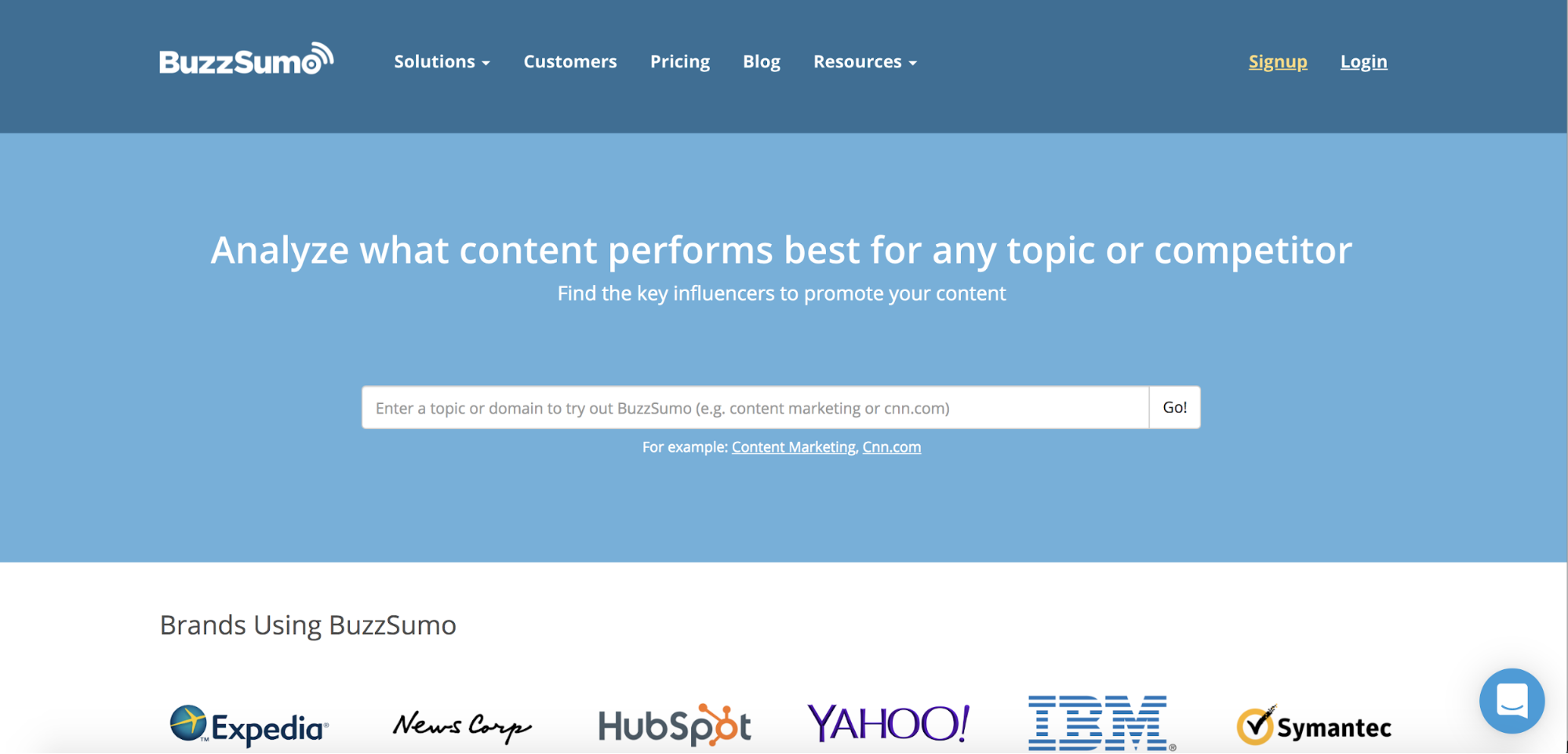Try the Content Marketing example link
The width and height of the screenshot is (1568, 754).
coord(793,447)
